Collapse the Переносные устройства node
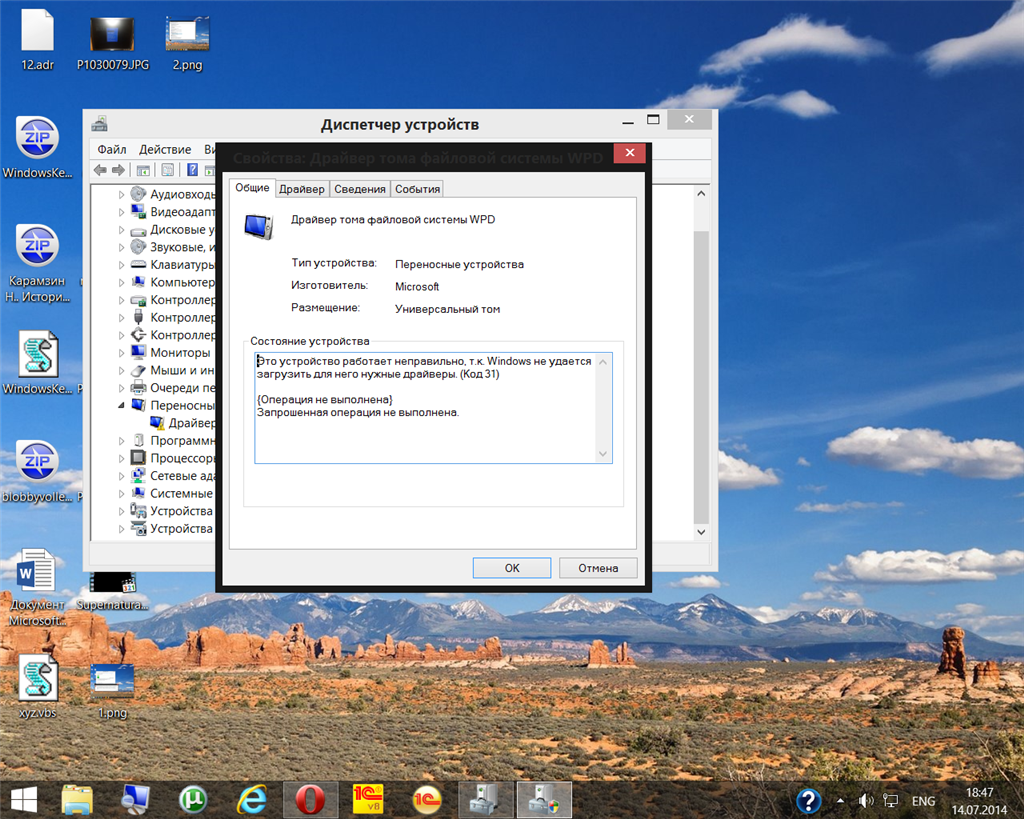This screenshot has height=819, width=1024. click(x=121, y=406)
